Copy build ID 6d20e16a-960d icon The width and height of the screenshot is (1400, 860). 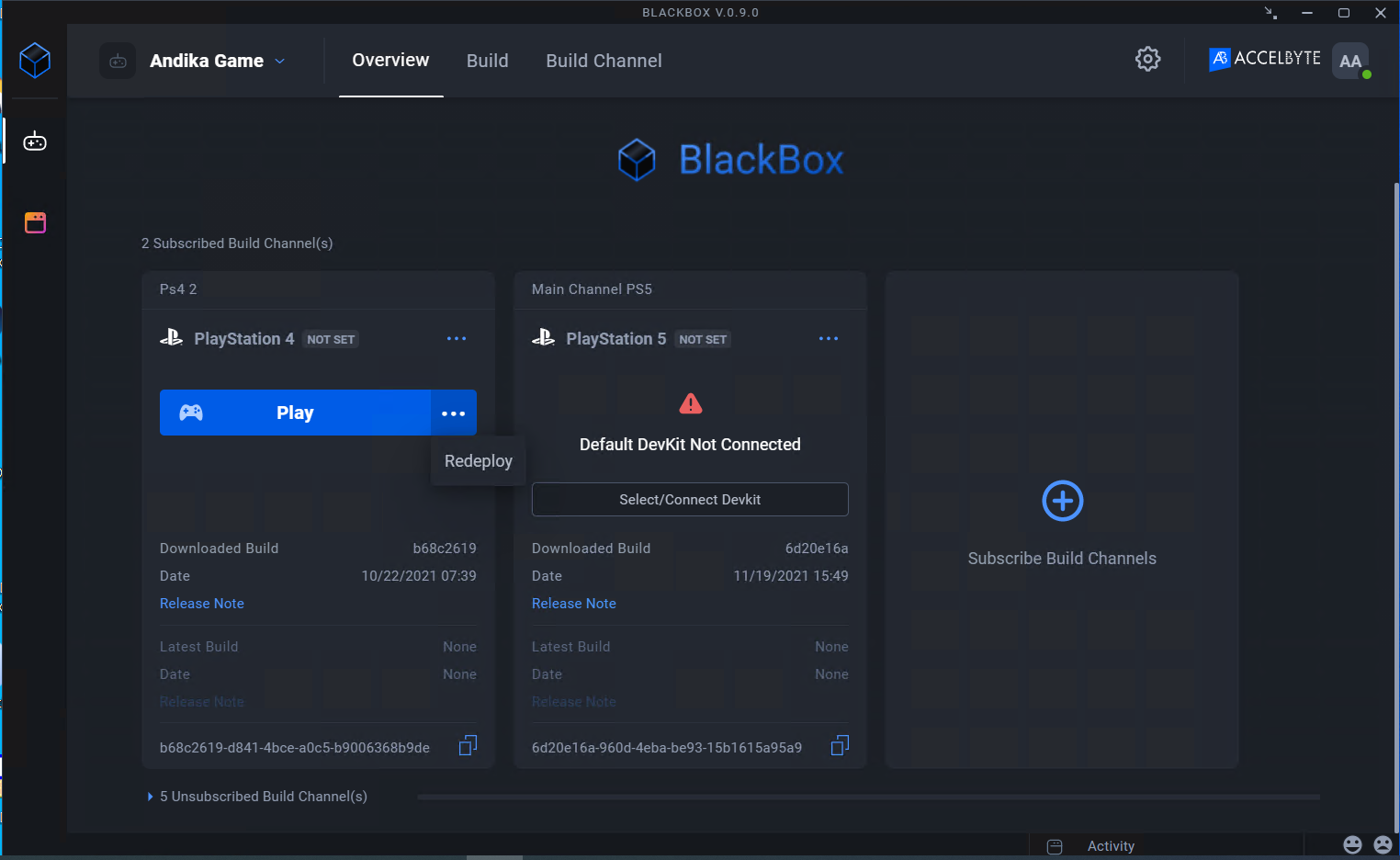(x=840, y=745)
